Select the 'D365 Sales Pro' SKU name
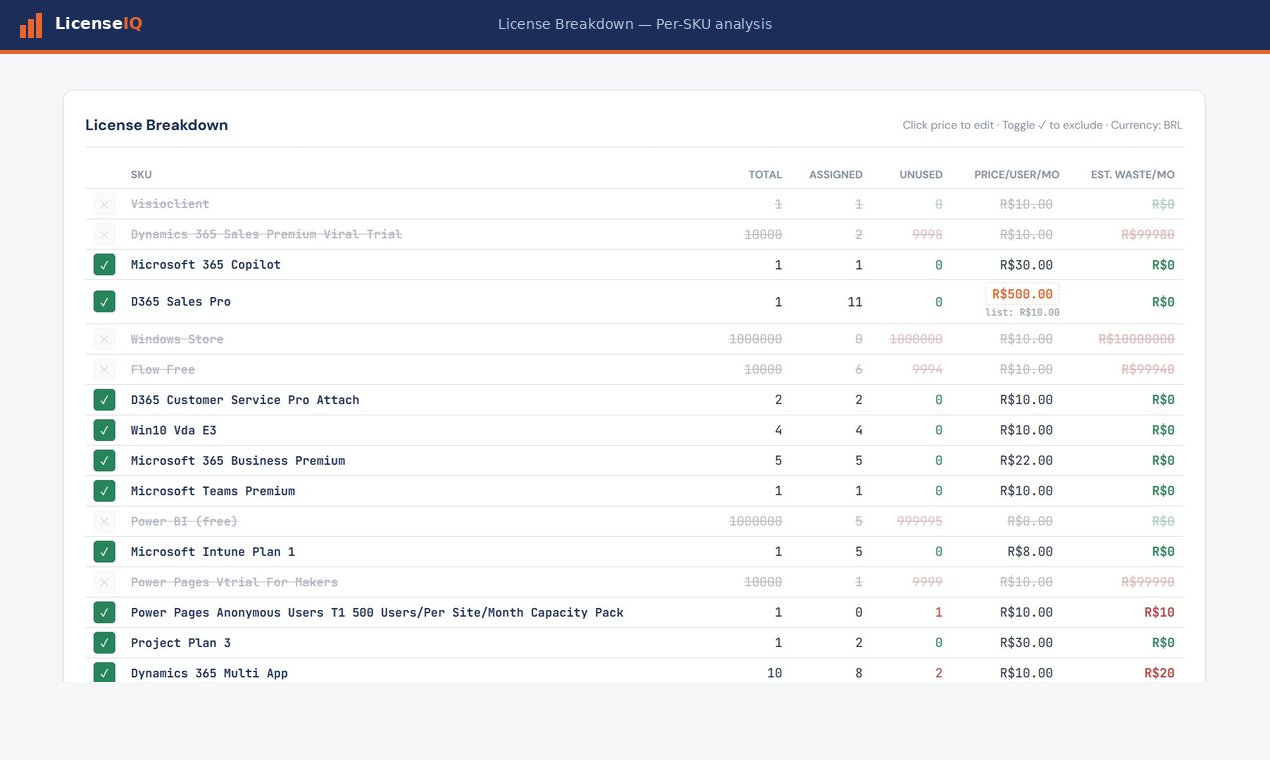 pyautogui.click(x=181, y=302)
